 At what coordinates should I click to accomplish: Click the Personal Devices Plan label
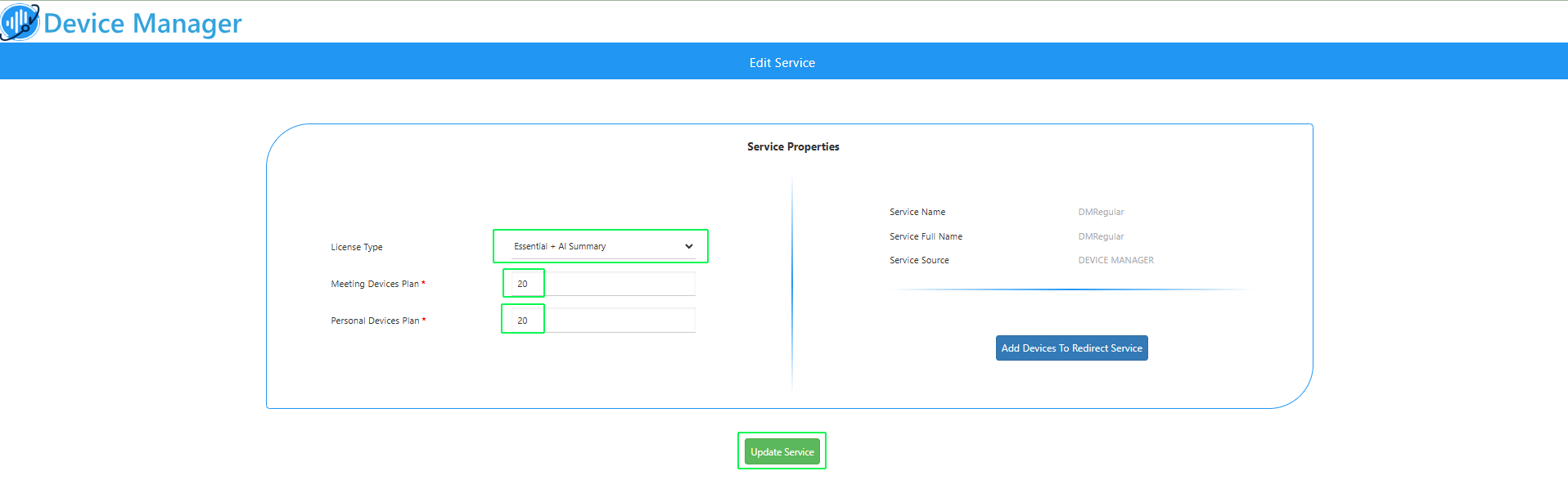pos(375,321)
